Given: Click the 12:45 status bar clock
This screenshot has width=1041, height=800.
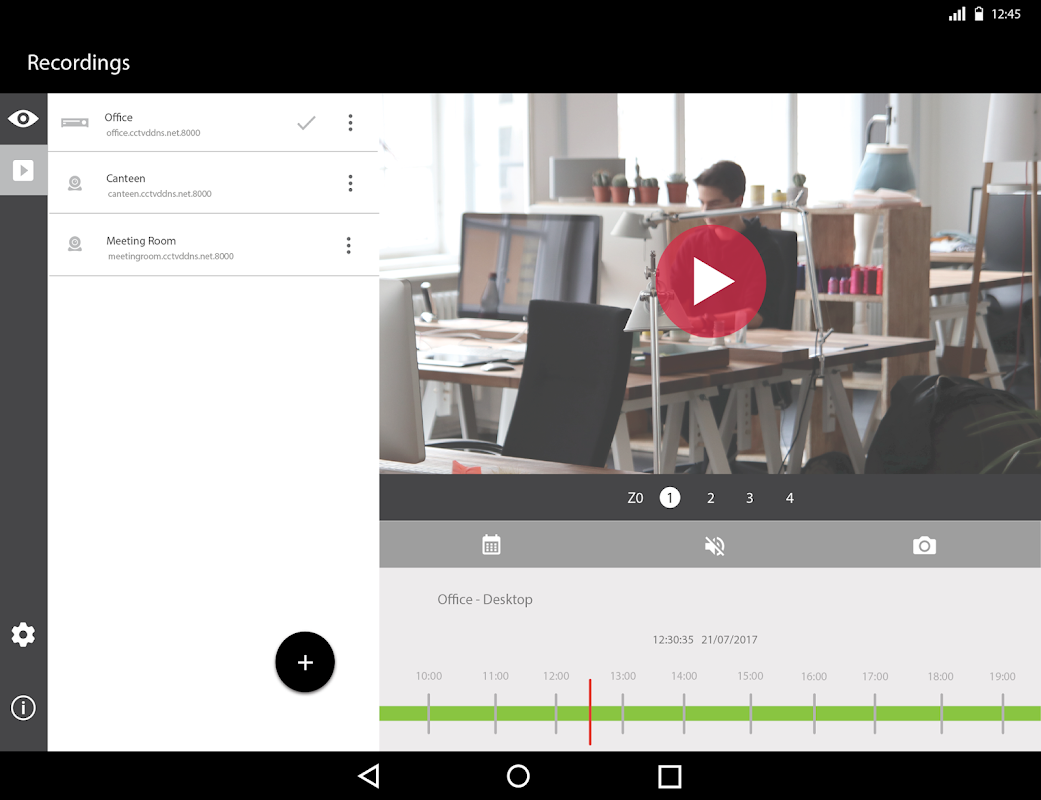Looking at the screenshot, I should pos(1006,14).
